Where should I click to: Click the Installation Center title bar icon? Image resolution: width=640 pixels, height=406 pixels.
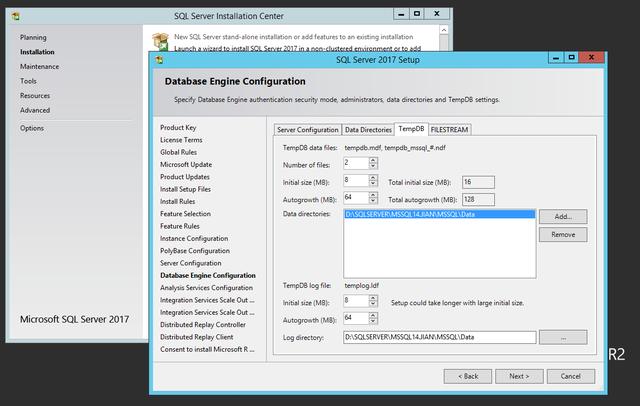pos(16,16)
